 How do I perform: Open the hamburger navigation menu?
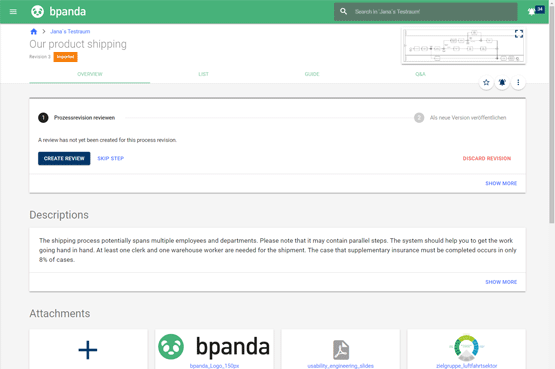(x=13, y=12)
